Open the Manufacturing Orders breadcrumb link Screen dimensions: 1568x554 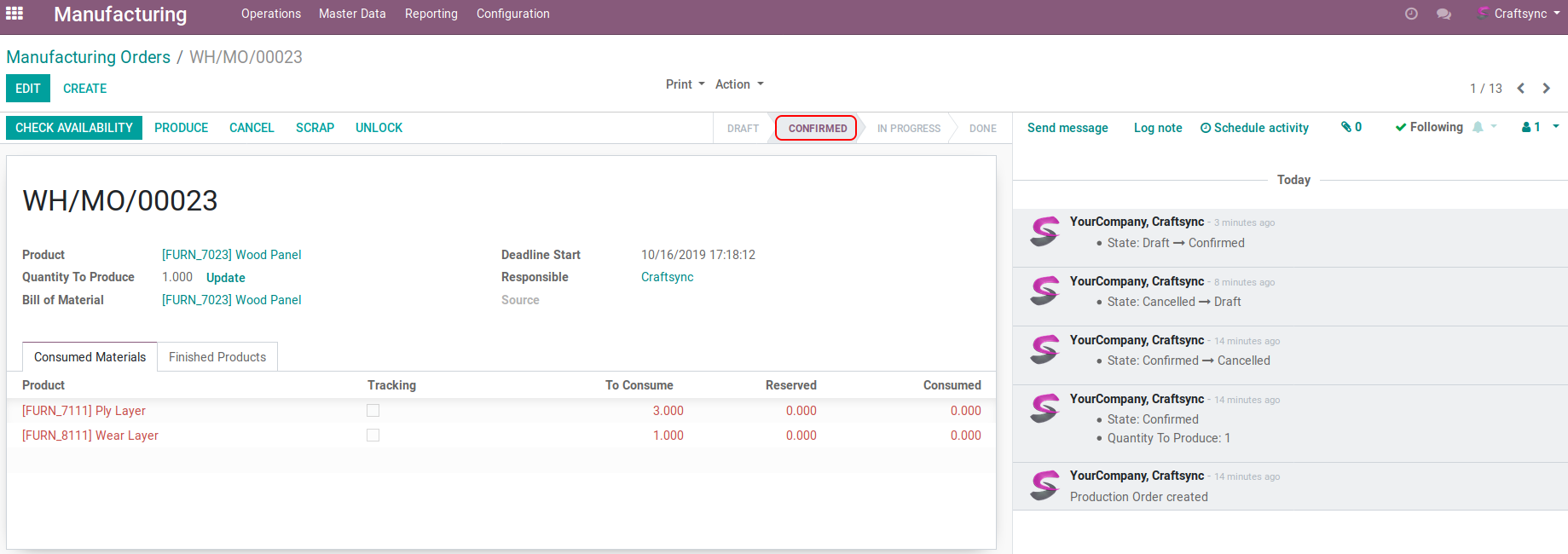coord(89,57)
